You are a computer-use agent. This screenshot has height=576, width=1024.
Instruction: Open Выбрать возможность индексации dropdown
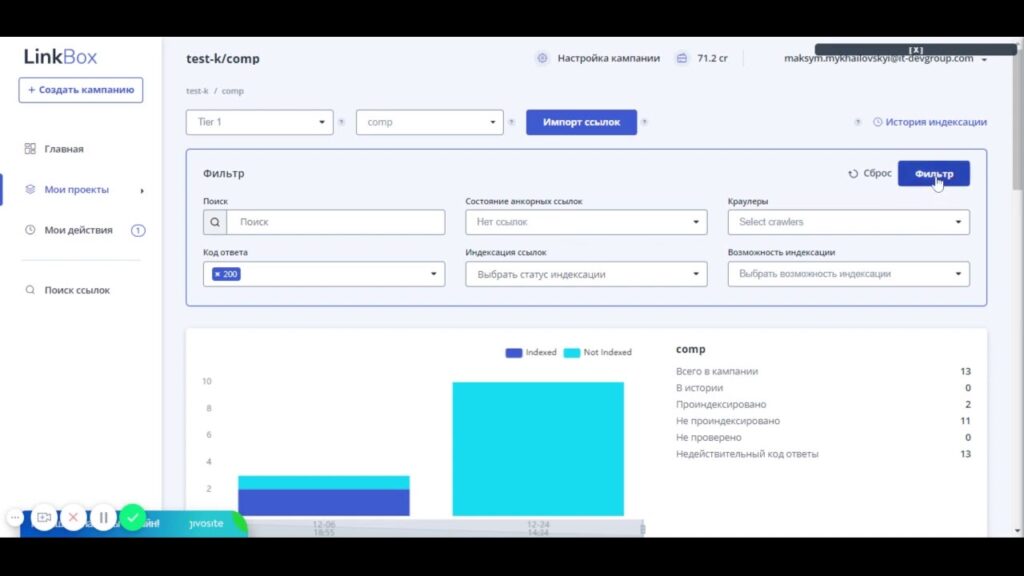[848, 274]
